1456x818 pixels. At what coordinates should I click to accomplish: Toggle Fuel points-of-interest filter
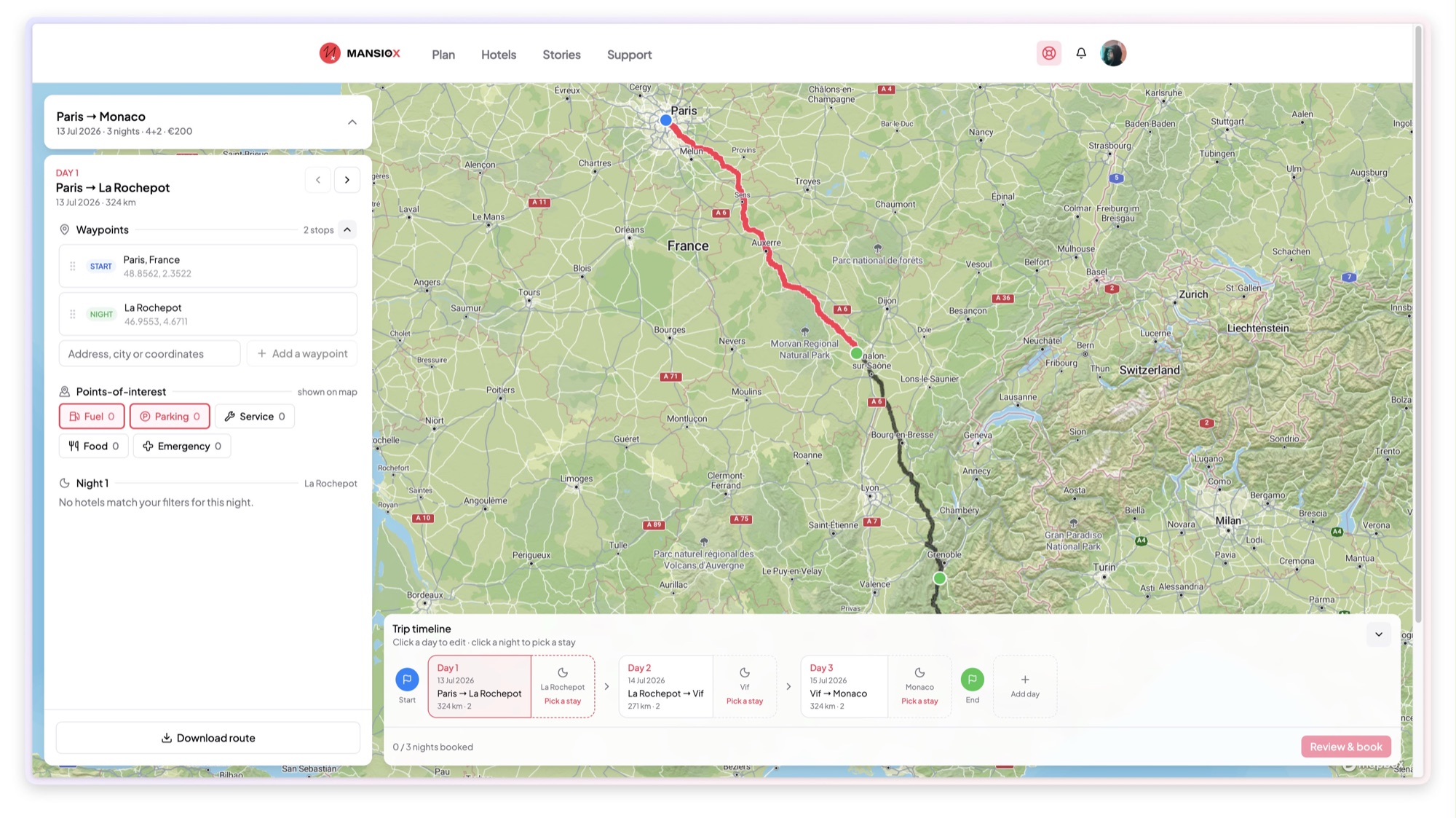click(92, 417)
